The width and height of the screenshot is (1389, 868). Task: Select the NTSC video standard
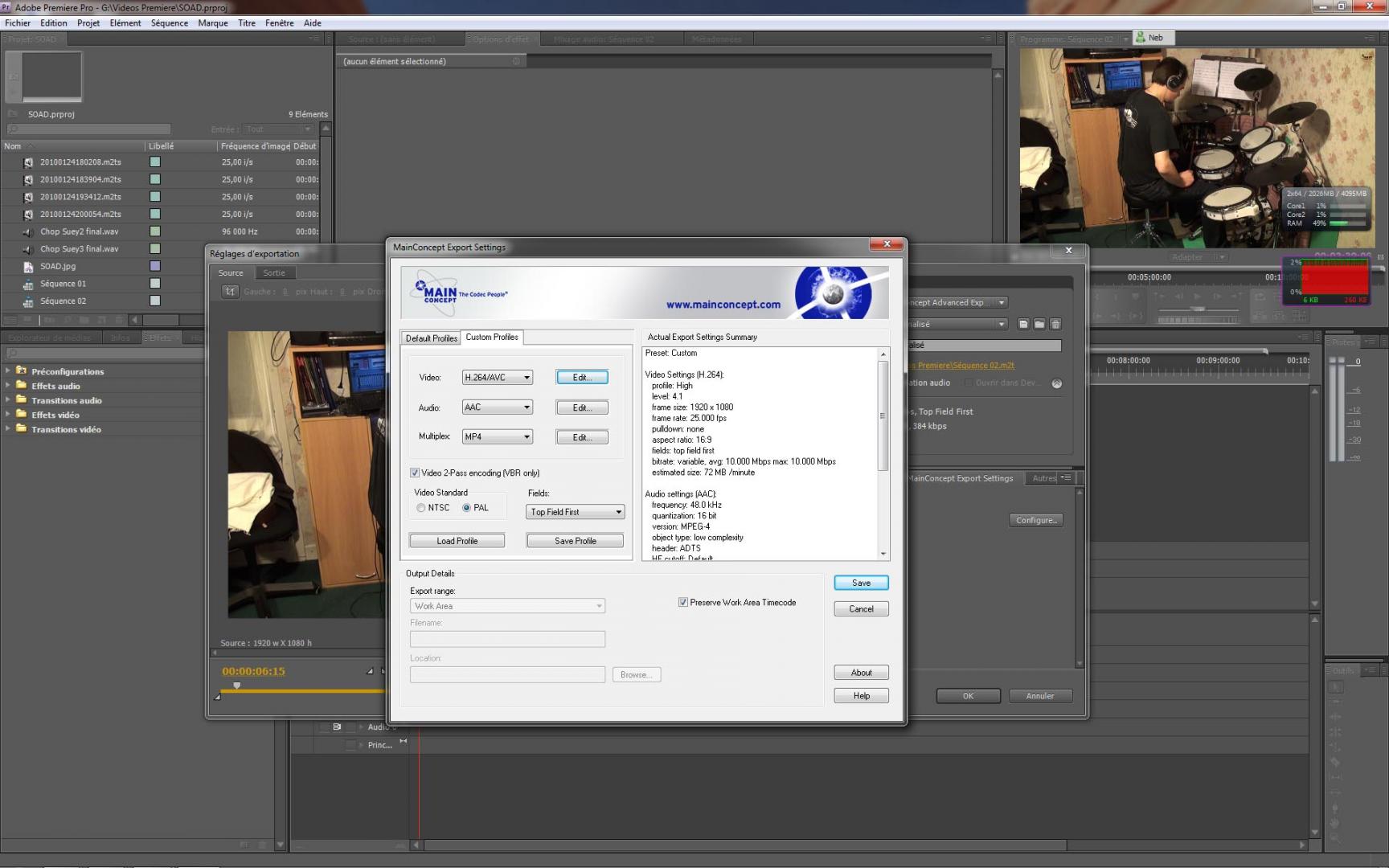pos(420,508)
